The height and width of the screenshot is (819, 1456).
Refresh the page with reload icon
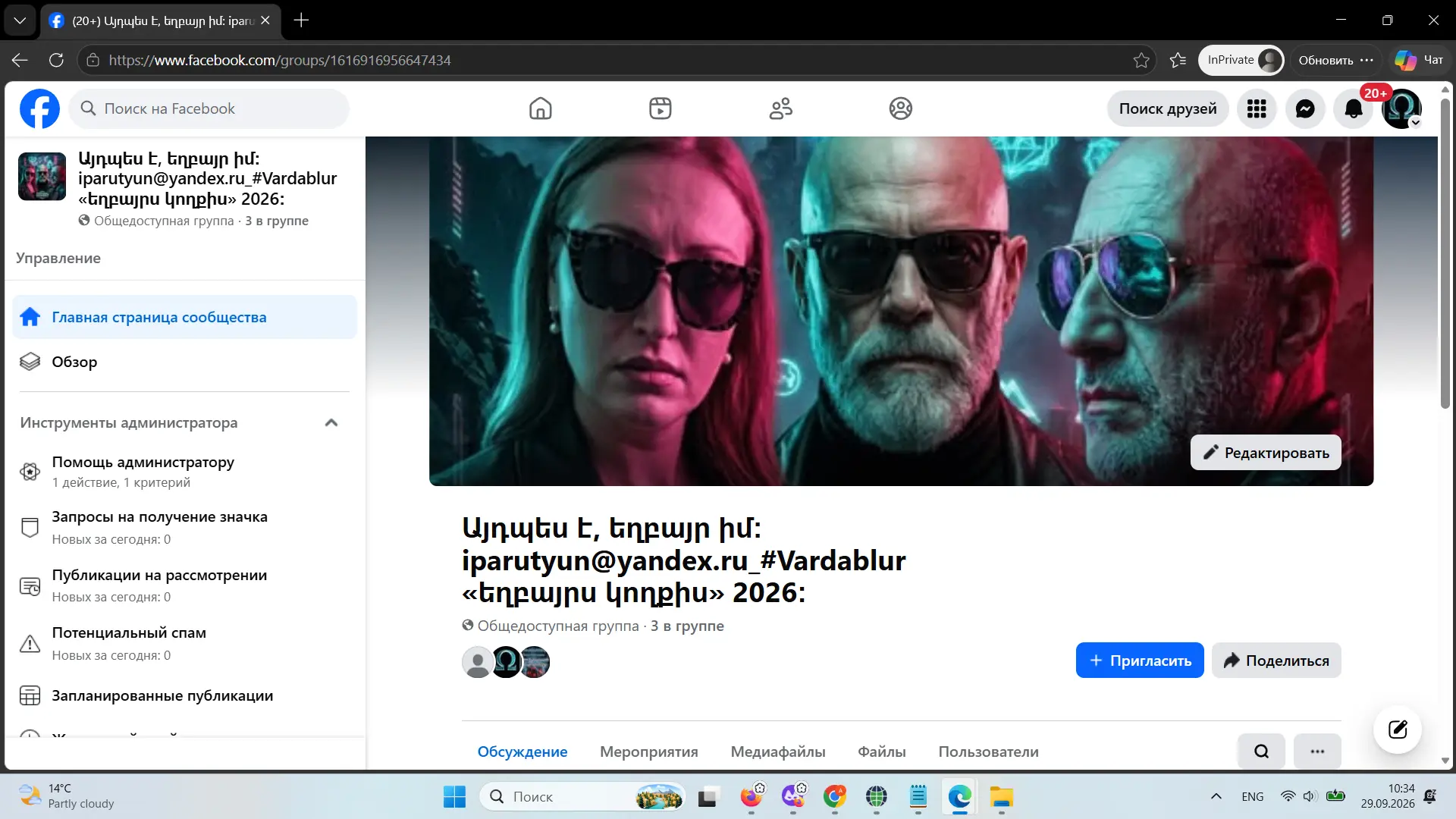56,60
